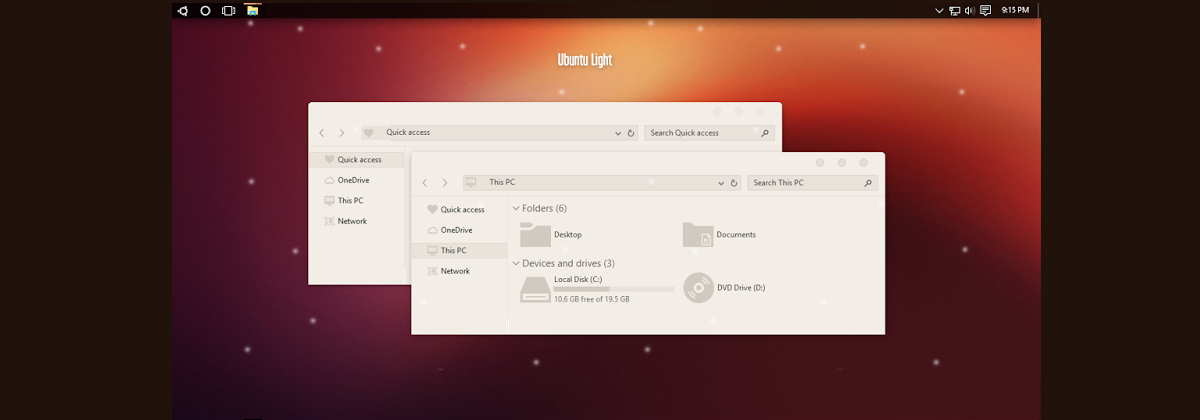Select the Documents folder icon

698,235
